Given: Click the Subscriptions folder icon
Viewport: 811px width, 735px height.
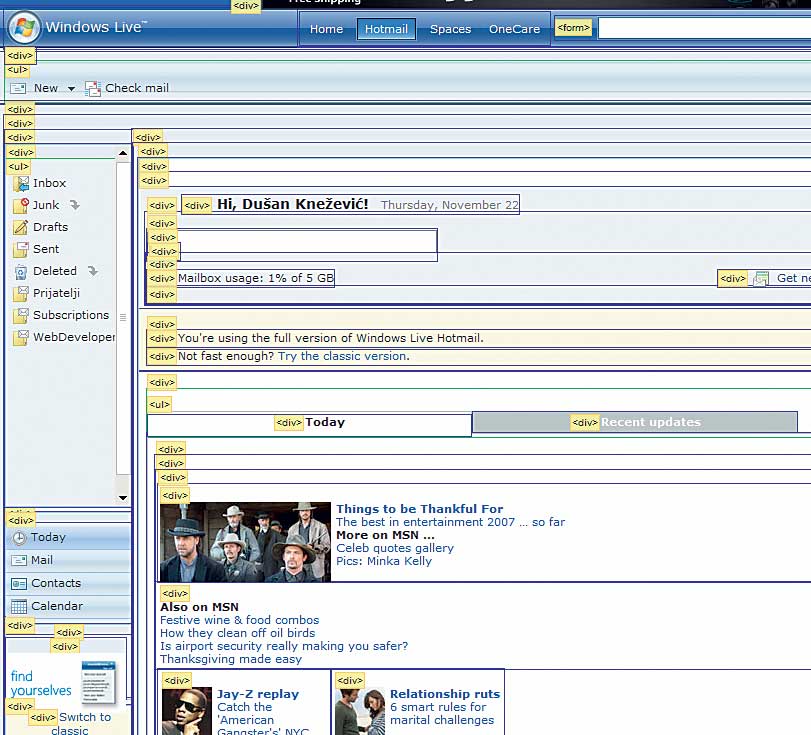Looking at the screenshot, I should [21, 316].
